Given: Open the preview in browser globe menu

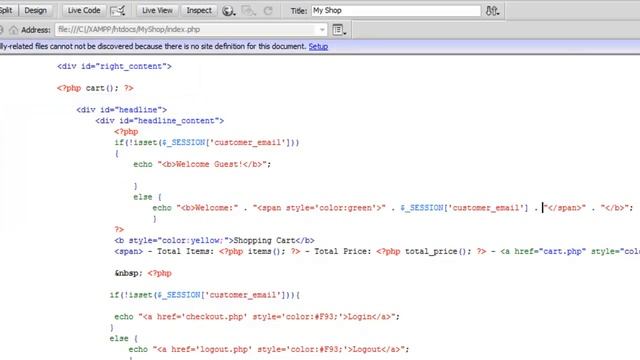Looking at the screenshot, I should pyautogui.click(x=229, y=11).
